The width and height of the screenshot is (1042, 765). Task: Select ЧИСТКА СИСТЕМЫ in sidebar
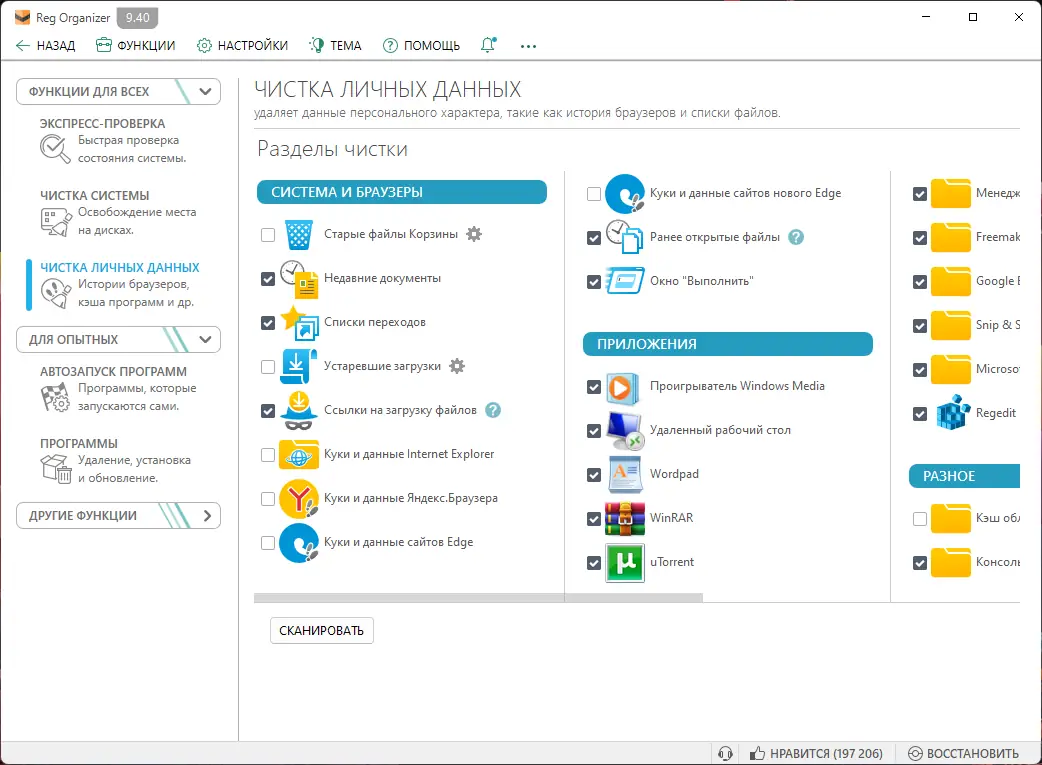pyautogui.click(x=116, y=213)
